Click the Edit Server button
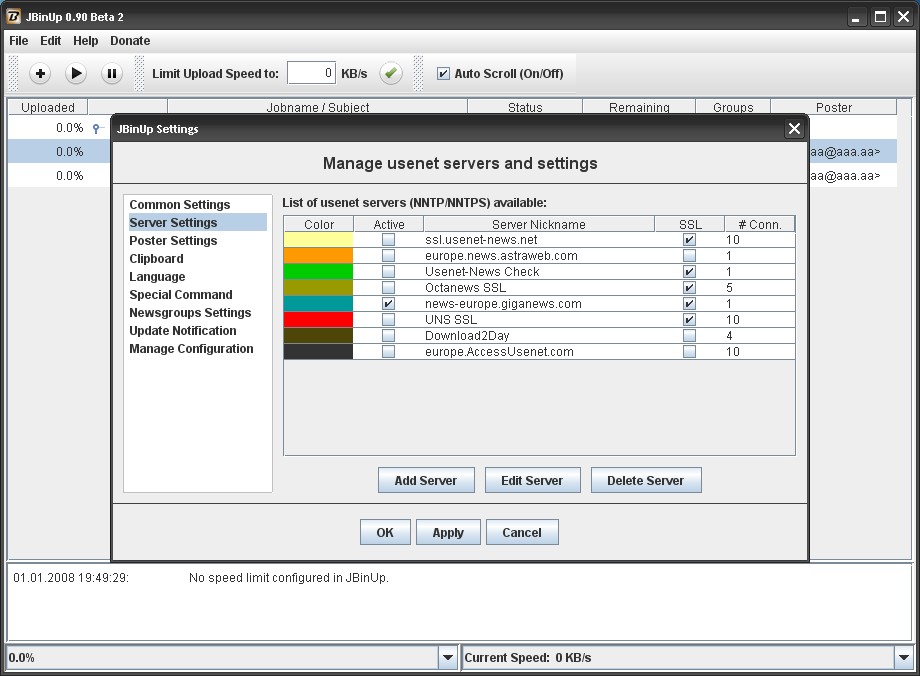This screenshot has height=676, width=920. coord(532,481)
